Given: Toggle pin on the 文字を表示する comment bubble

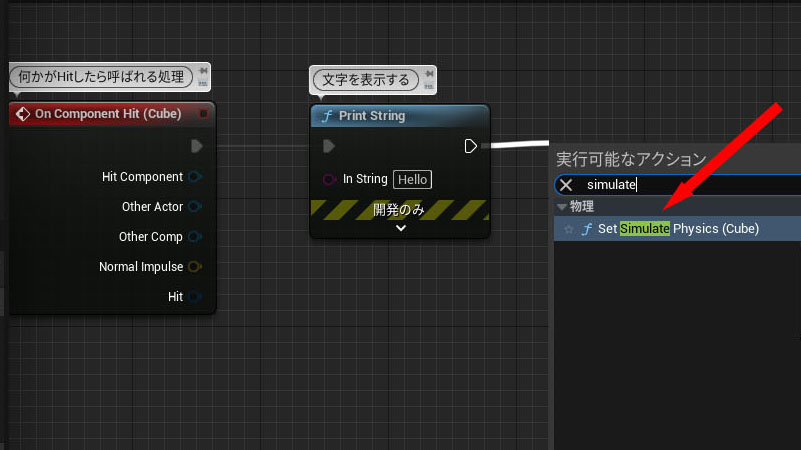Looking at the screenshot, I should tap(427, 75).
